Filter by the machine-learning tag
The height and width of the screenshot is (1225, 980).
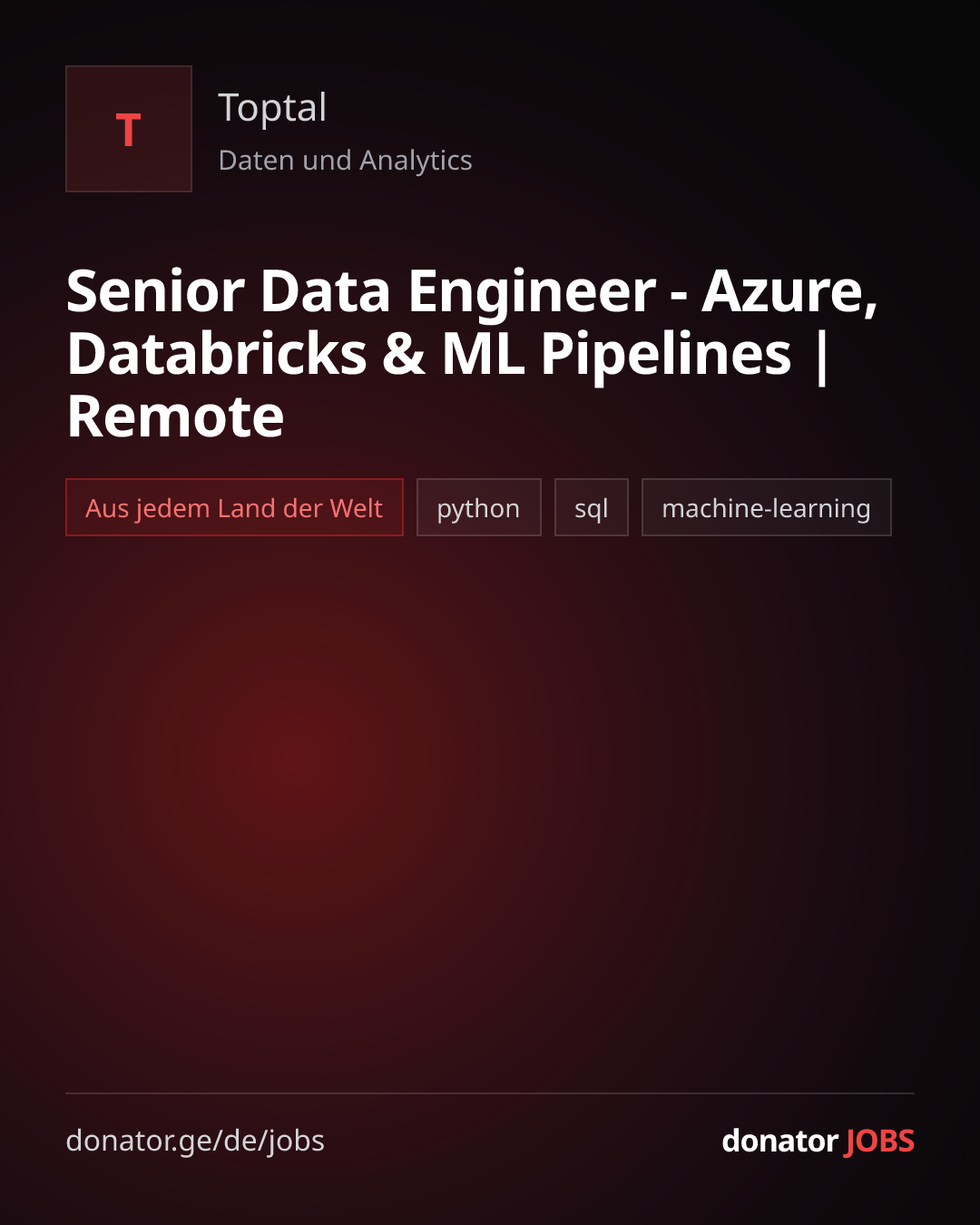click(767, 507)
